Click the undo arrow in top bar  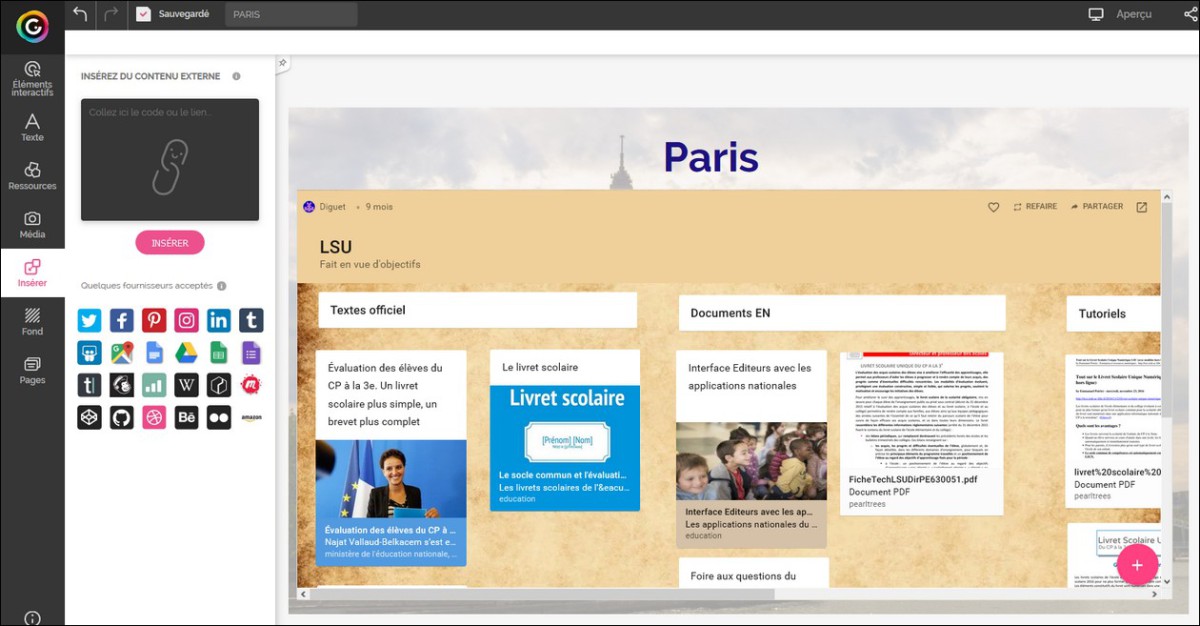(81, 14)
